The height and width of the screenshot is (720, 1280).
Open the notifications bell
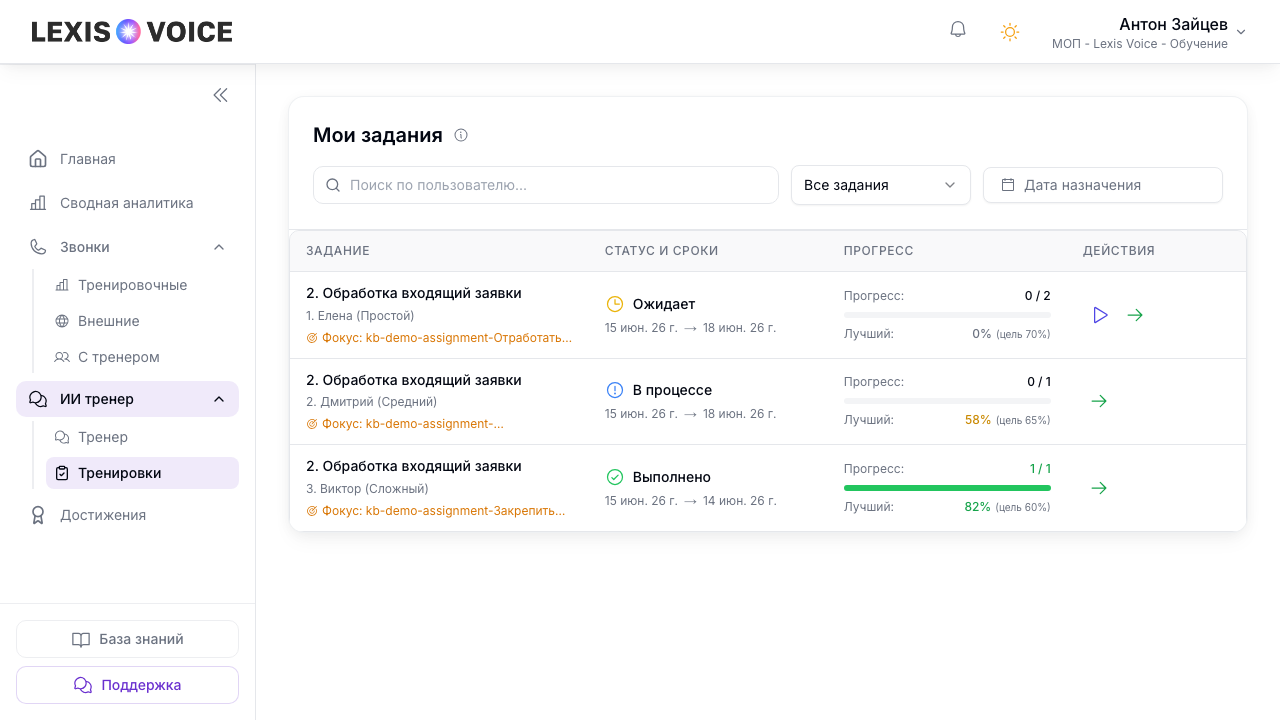tap(958, 30)
